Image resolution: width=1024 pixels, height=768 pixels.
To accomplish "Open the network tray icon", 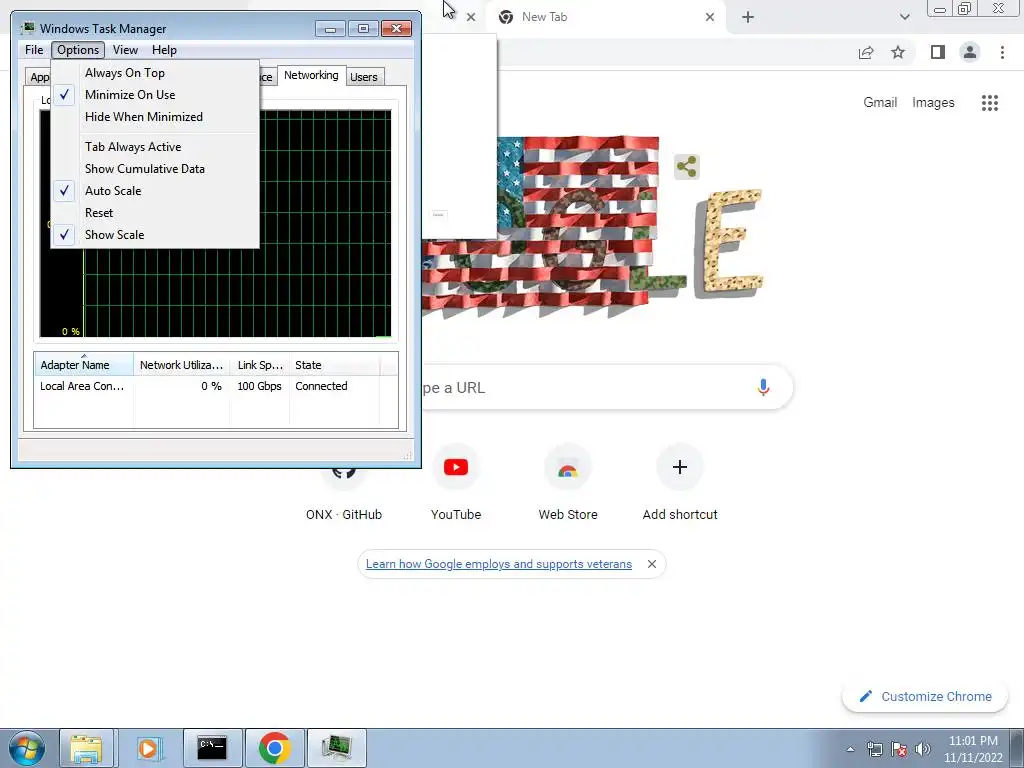I will tap(874, 749).
